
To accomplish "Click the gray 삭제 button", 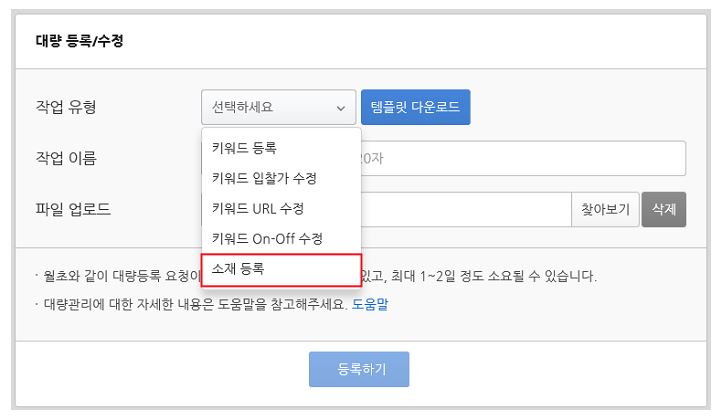I will click(x=664, y=210).
